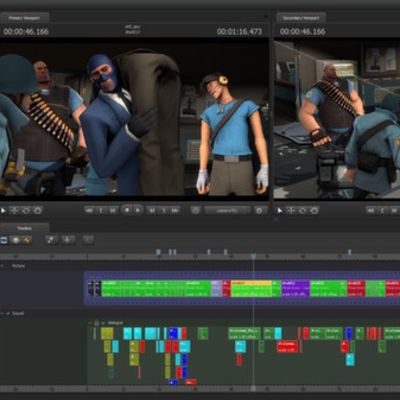This screenshot has height=400, width=400.
Task: Open gear settings right of camera dropdown
Action: (x=259, y=210)
